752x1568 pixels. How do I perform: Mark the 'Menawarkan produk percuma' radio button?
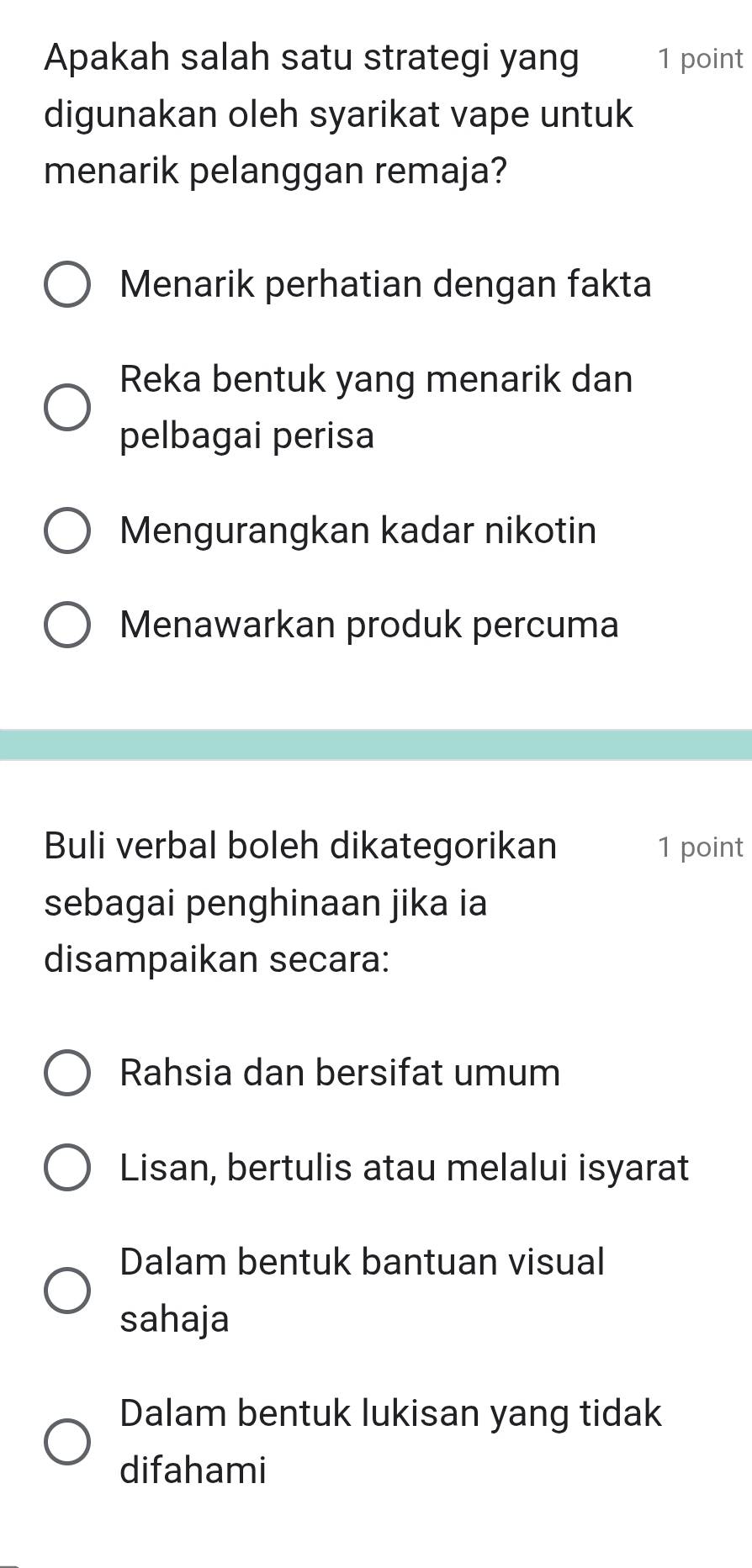[x=67, y=625]
